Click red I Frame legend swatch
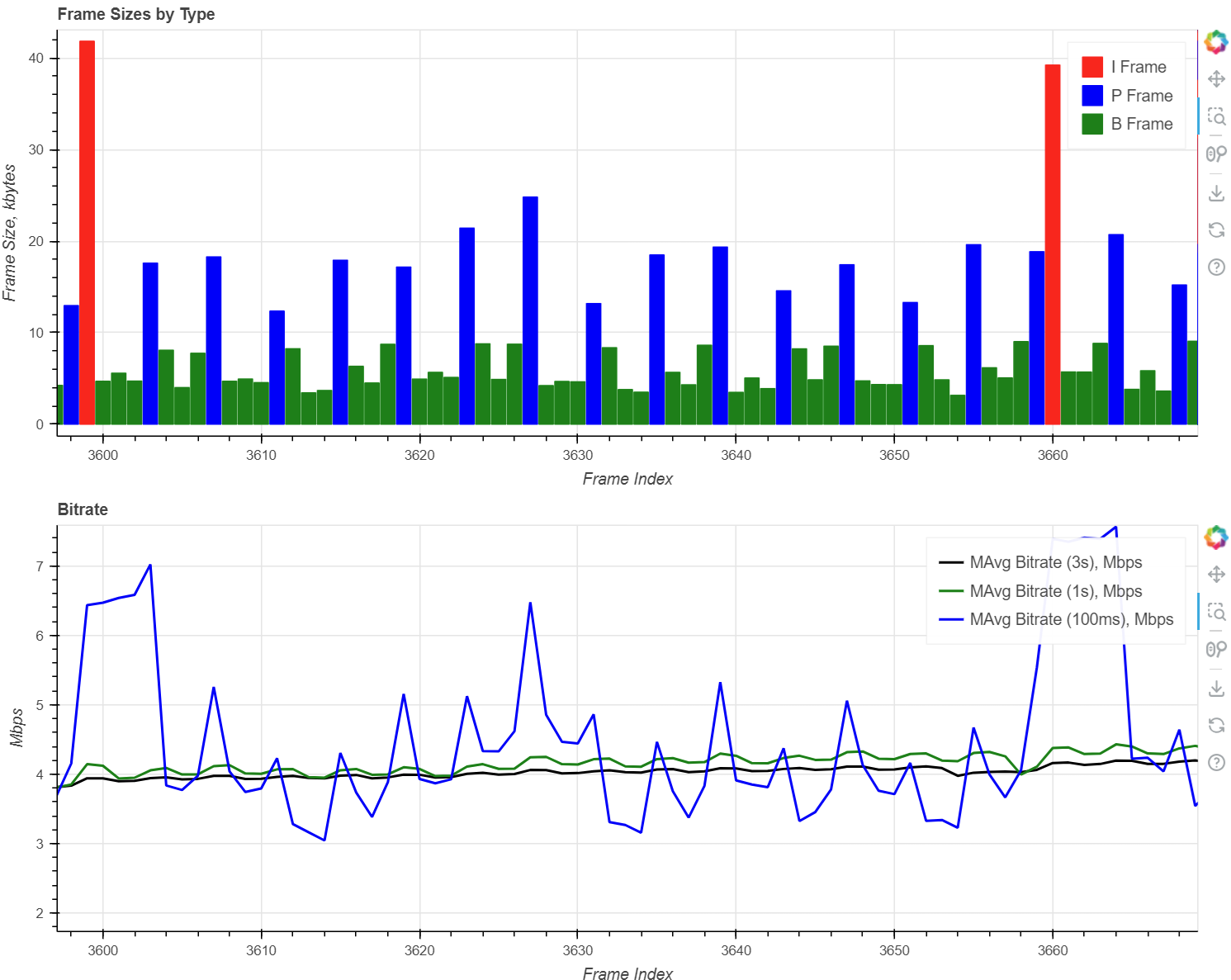 [1092, 67]
